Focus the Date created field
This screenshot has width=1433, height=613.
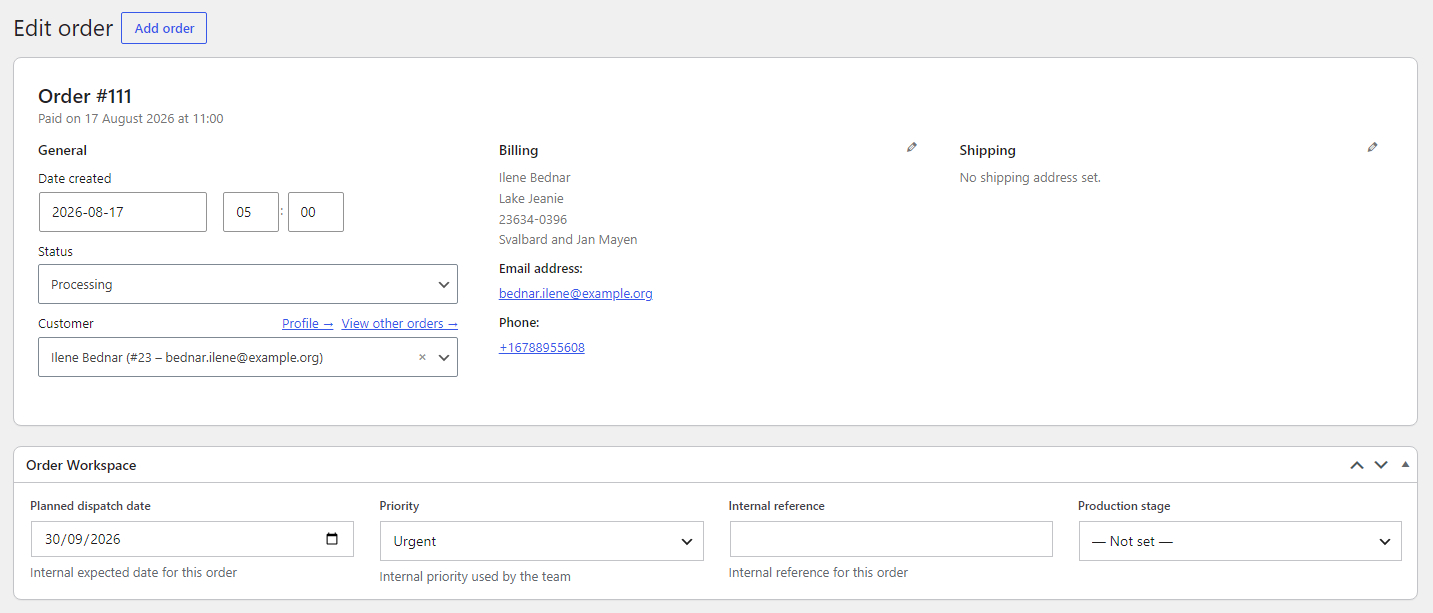click(123, 212)
